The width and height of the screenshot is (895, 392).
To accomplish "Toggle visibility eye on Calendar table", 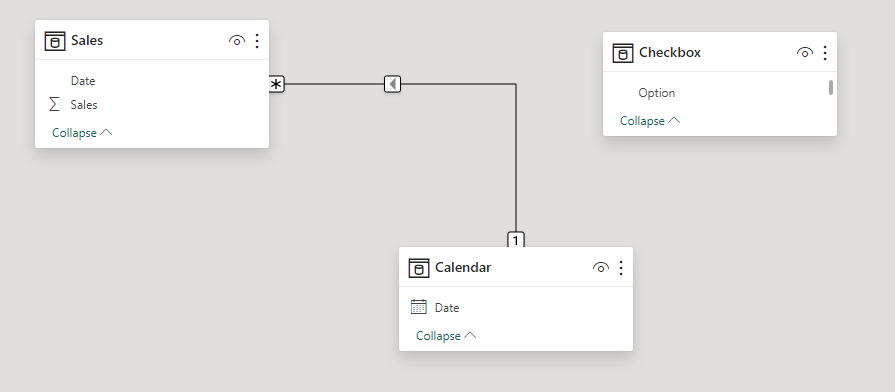I will click(601, 267).
